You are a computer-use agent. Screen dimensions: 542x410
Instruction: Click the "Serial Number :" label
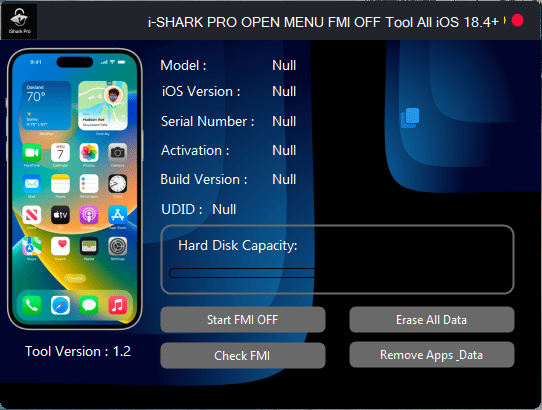(x=208, y=121)
